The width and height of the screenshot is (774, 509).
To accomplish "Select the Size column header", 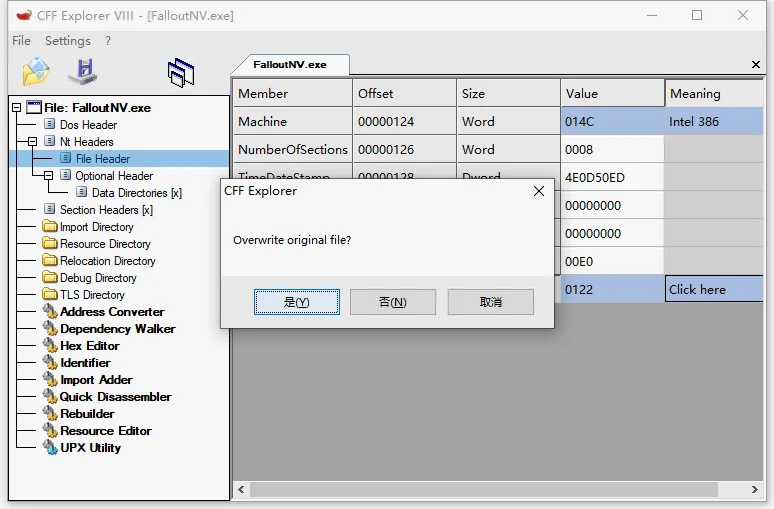I will [x=508, y=93].
